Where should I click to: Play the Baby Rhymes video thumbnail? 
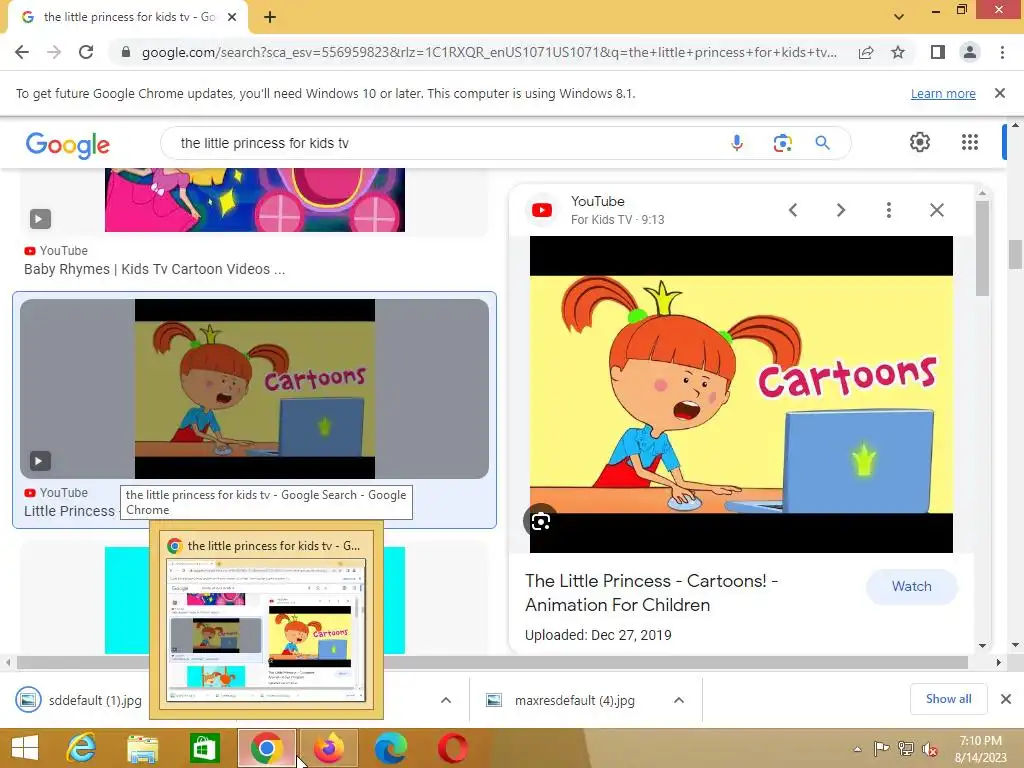coord(40,219)
